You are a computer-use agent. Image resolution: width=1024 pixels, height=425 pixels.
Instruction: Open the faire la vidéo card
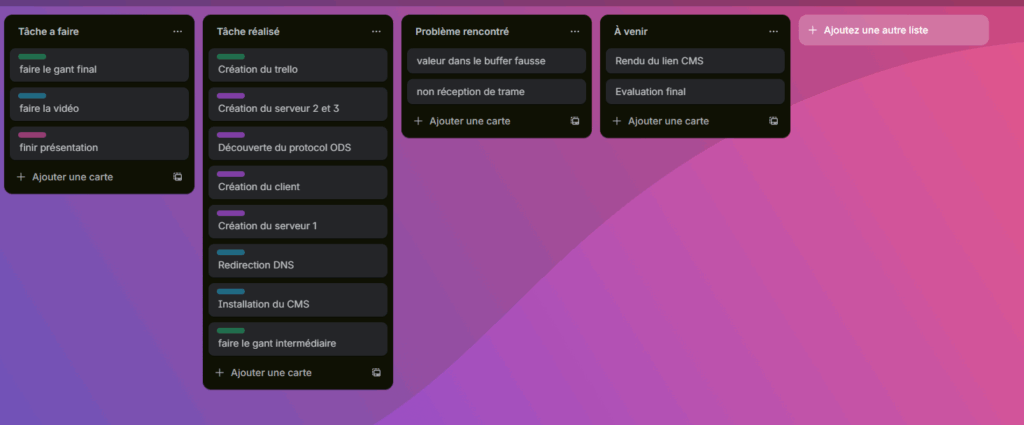[98, 108]
